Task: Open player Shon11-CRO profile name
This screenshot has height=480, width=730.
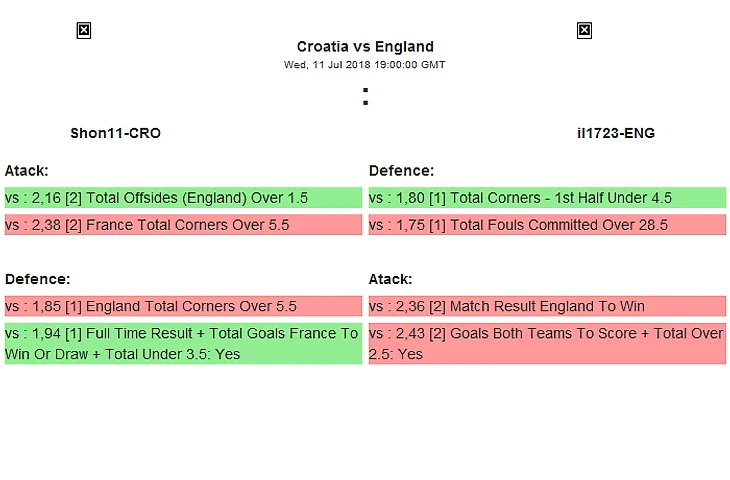Action: click(115, 133)
